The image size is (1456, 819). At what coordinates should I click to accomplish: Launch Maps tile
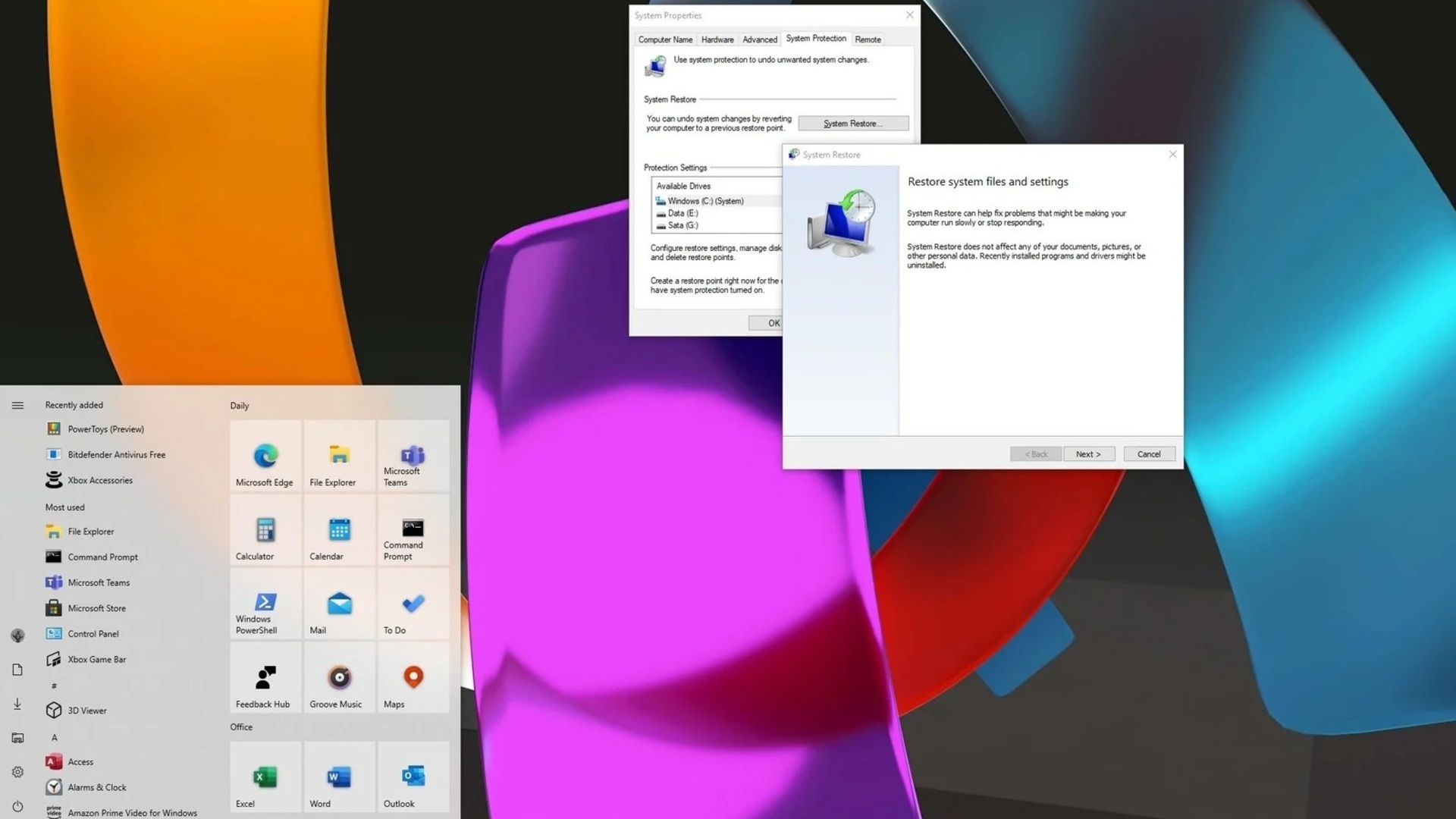coord(413,678)
